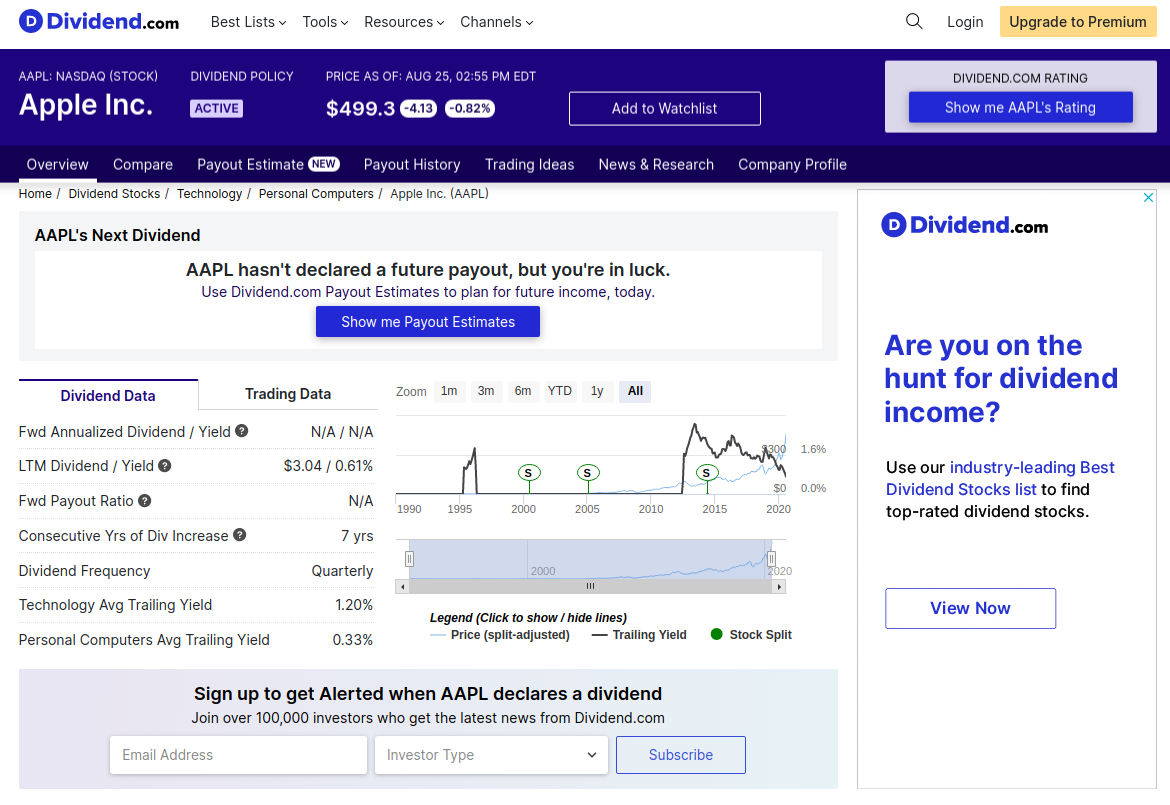The image size is (1170, 805).
Task: Open the News & Research tab
Action: 656,164
